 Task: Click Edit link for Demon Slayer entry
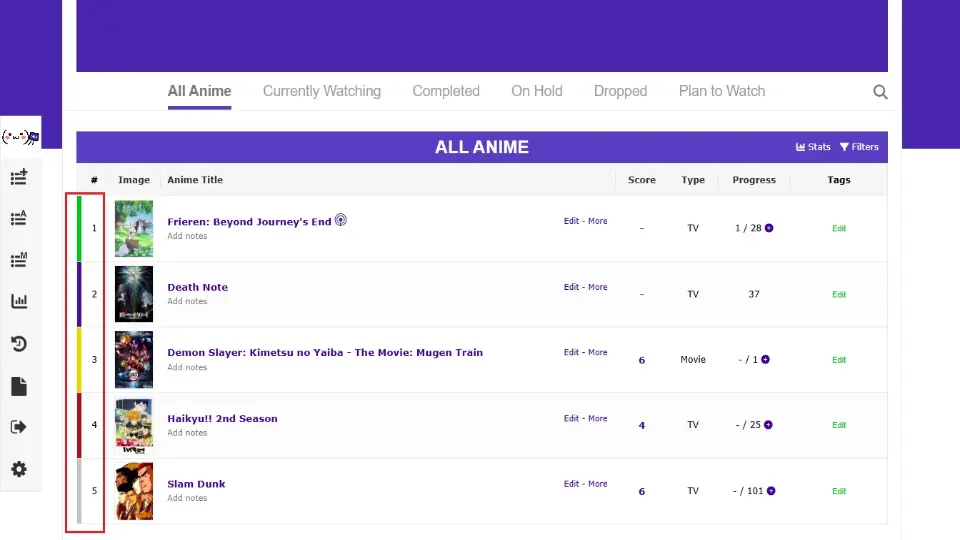(571, 352)
